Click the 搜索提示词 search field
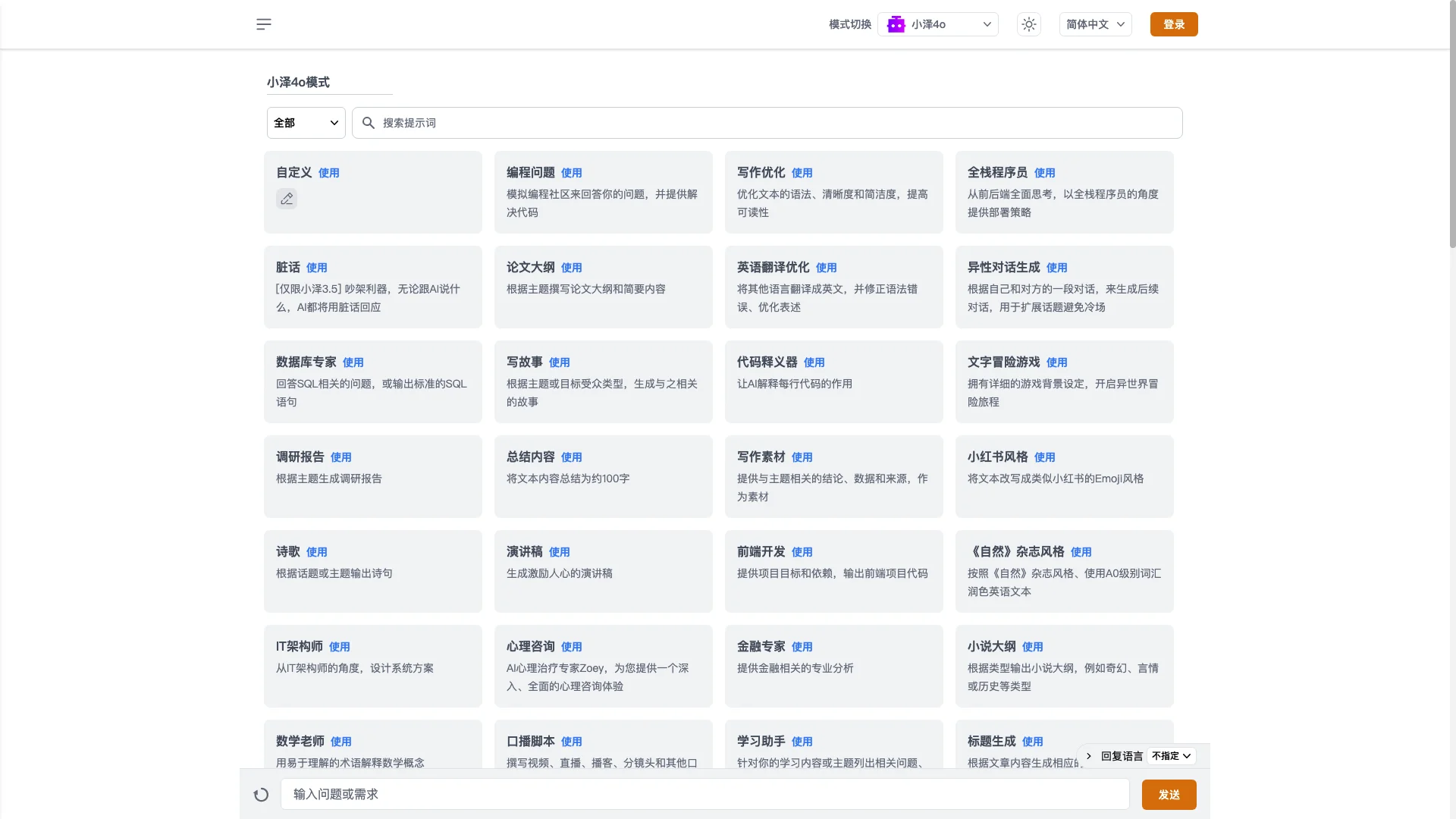 (767, 123)
